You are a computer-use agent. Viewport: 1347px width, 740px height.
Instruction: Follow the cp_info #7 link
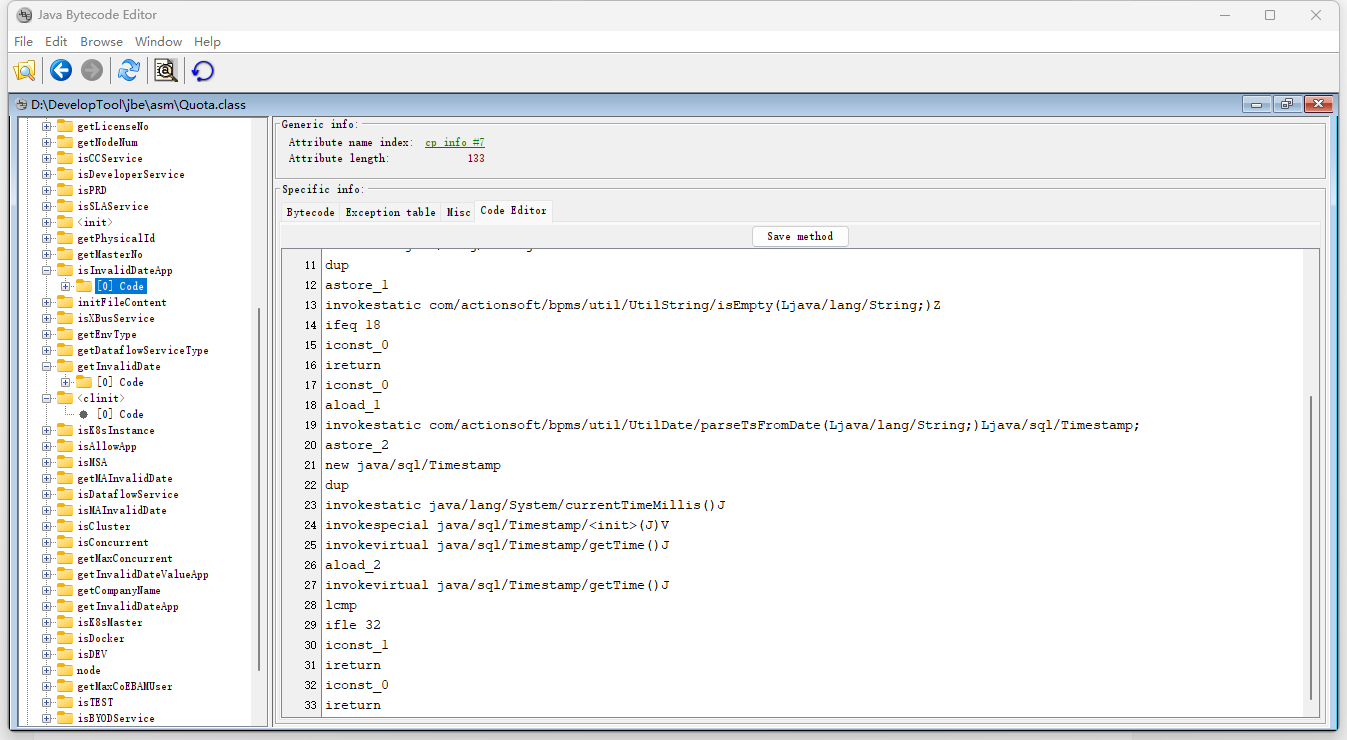(455, 143)
